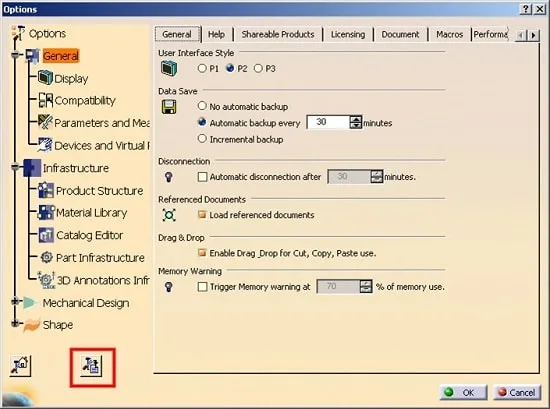The image size is (550, 409).
Task: Choose the No automatic backup option
Action: (x=202, y=106)
